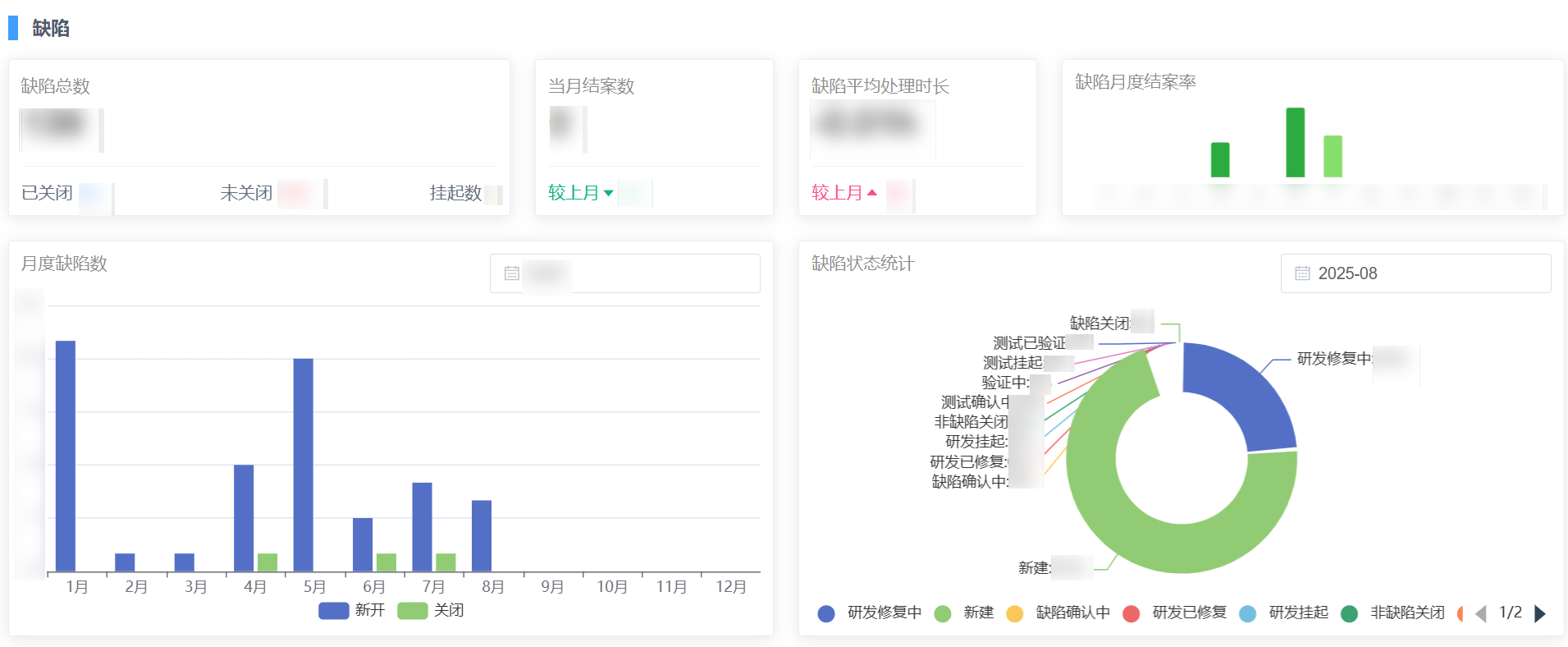
Task: Click the 缺陷平均处理时长 card title
Action: point(880,86)
